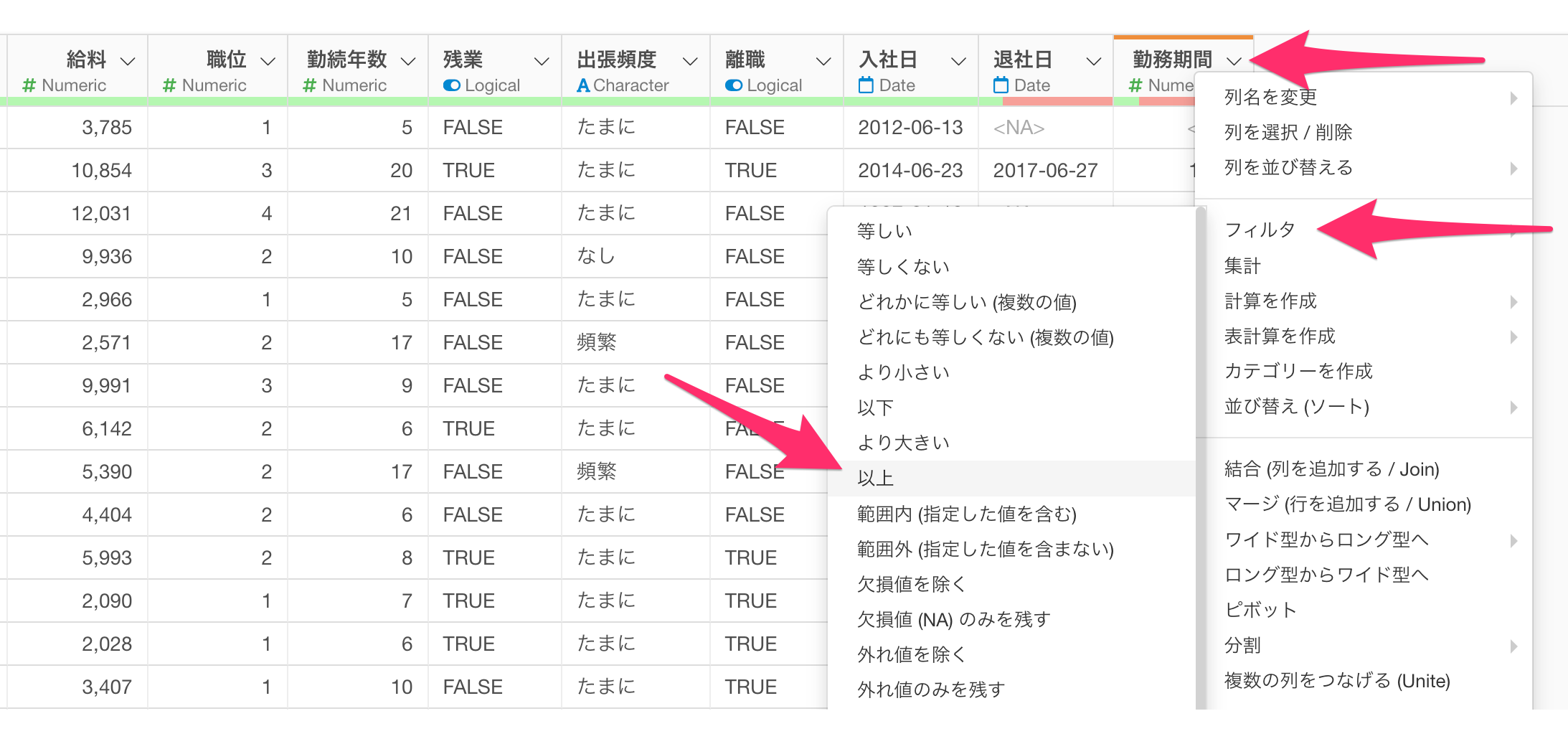
Task: Click the Character type icon under 出張頻度
Action: pyautogui.click(x=583, y=85)
